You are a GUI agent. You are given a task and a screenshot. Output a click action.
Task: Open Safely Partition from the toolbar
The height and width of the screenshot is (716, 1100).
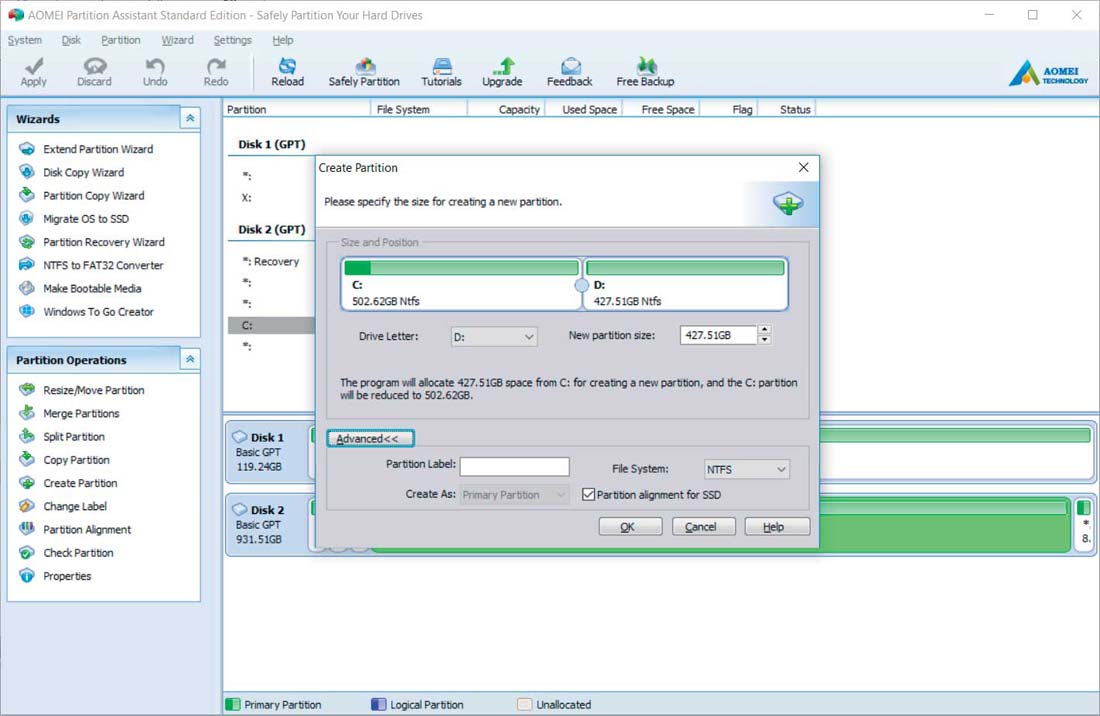pos(364,72)
